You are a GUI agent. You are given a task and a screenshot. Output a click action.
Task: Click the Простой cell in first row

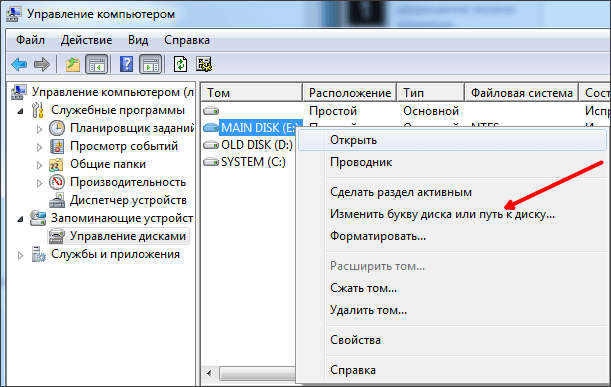coord(333,111)
